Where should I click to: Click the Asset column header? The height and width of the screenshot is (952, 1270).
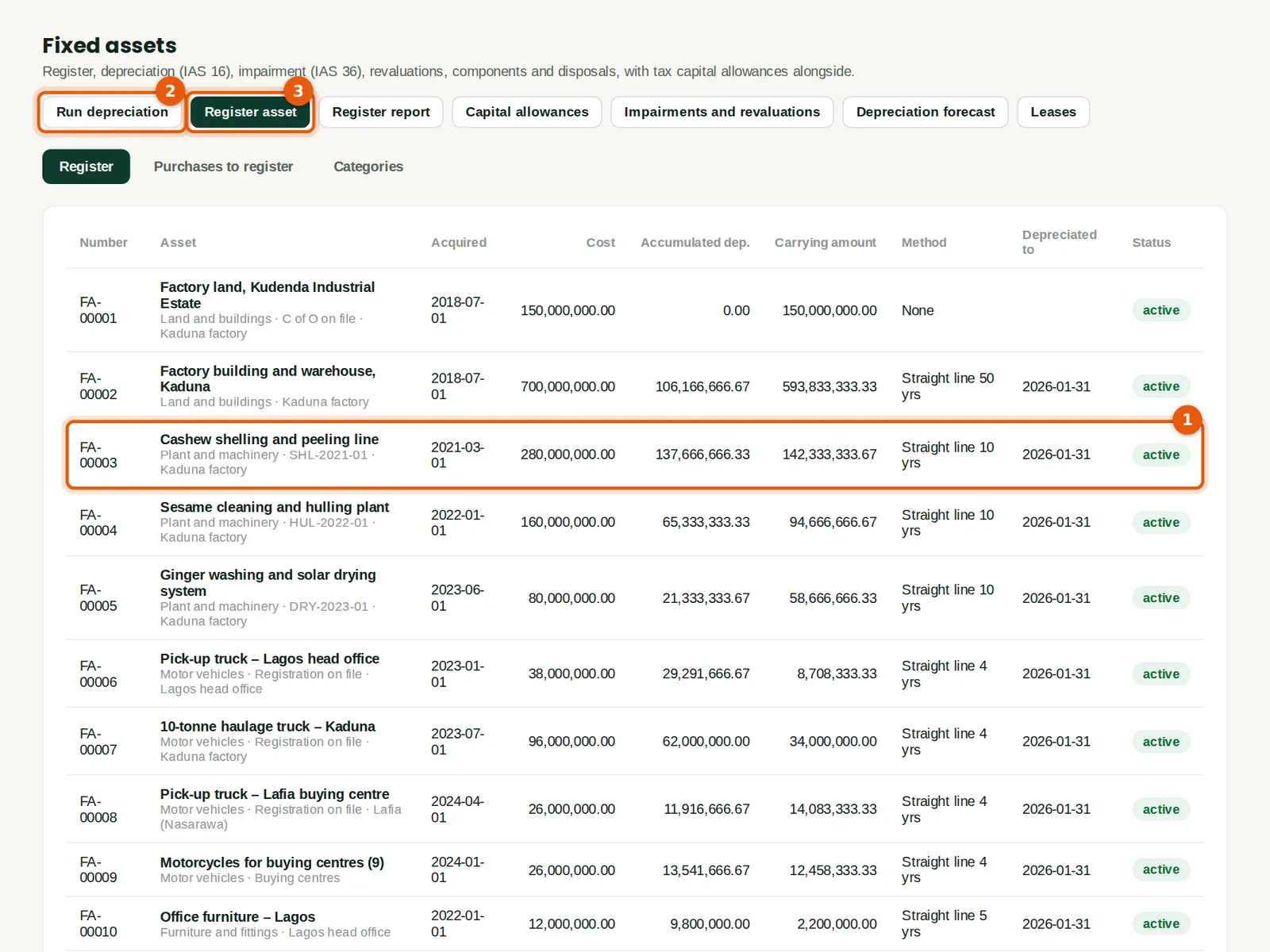pyautogui.click(x=178, y=242)
